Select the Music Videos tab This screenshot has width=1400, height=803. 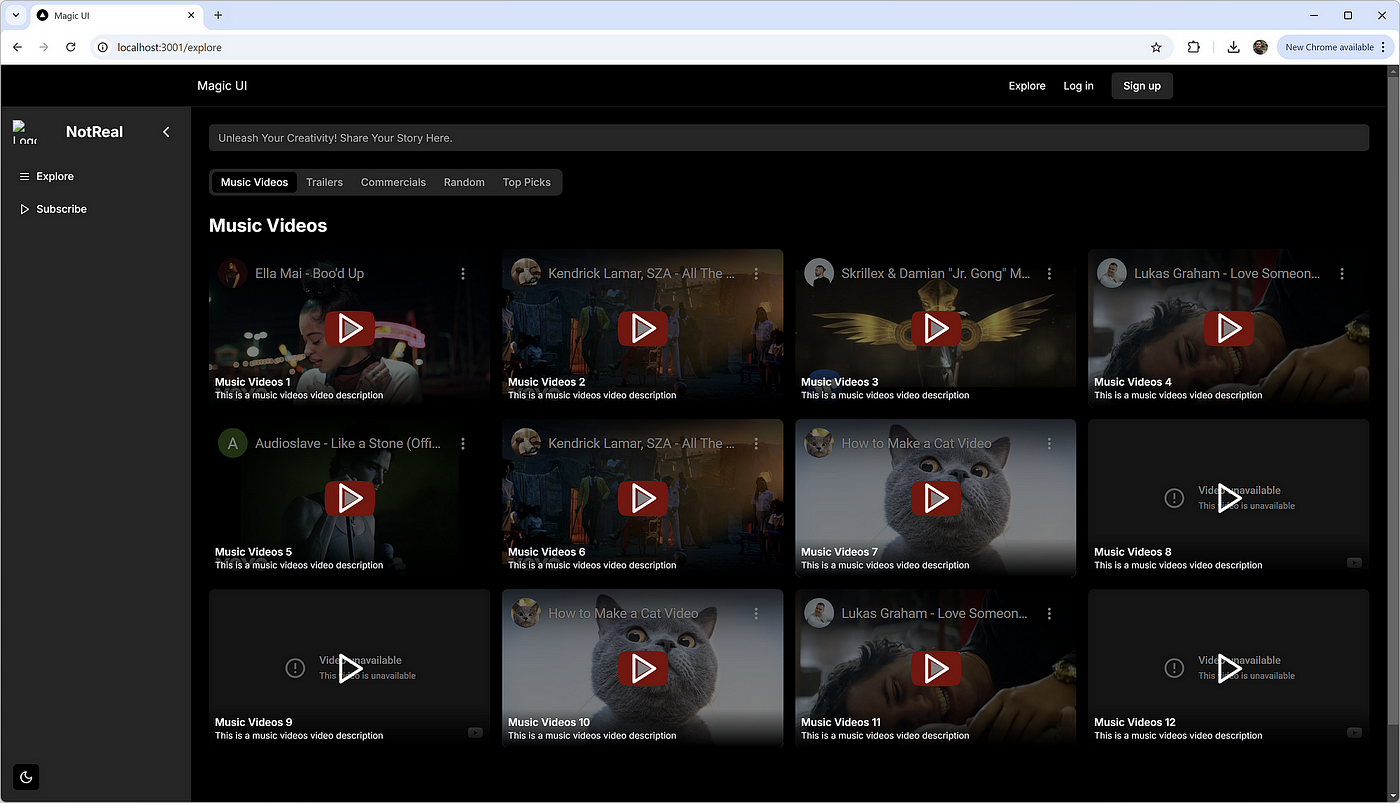click(x=254, y=182)
